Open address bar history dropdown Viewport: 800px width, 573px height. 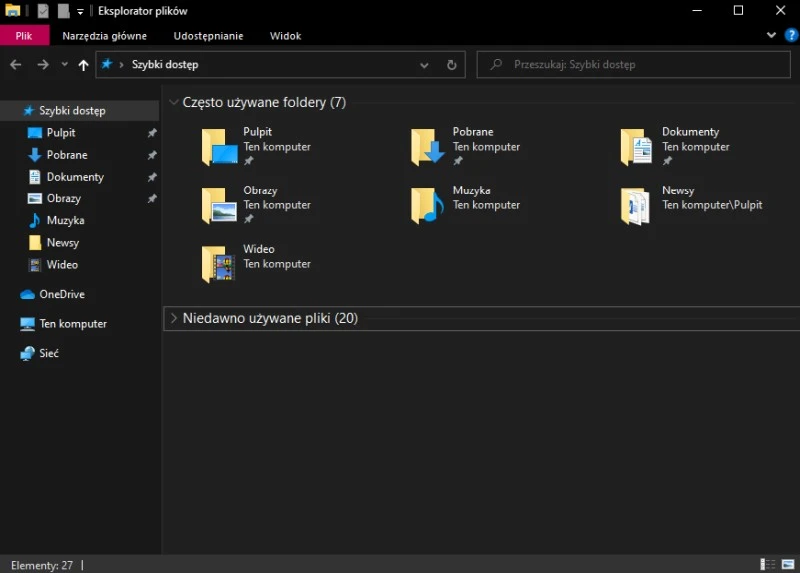tap(424, 65)
